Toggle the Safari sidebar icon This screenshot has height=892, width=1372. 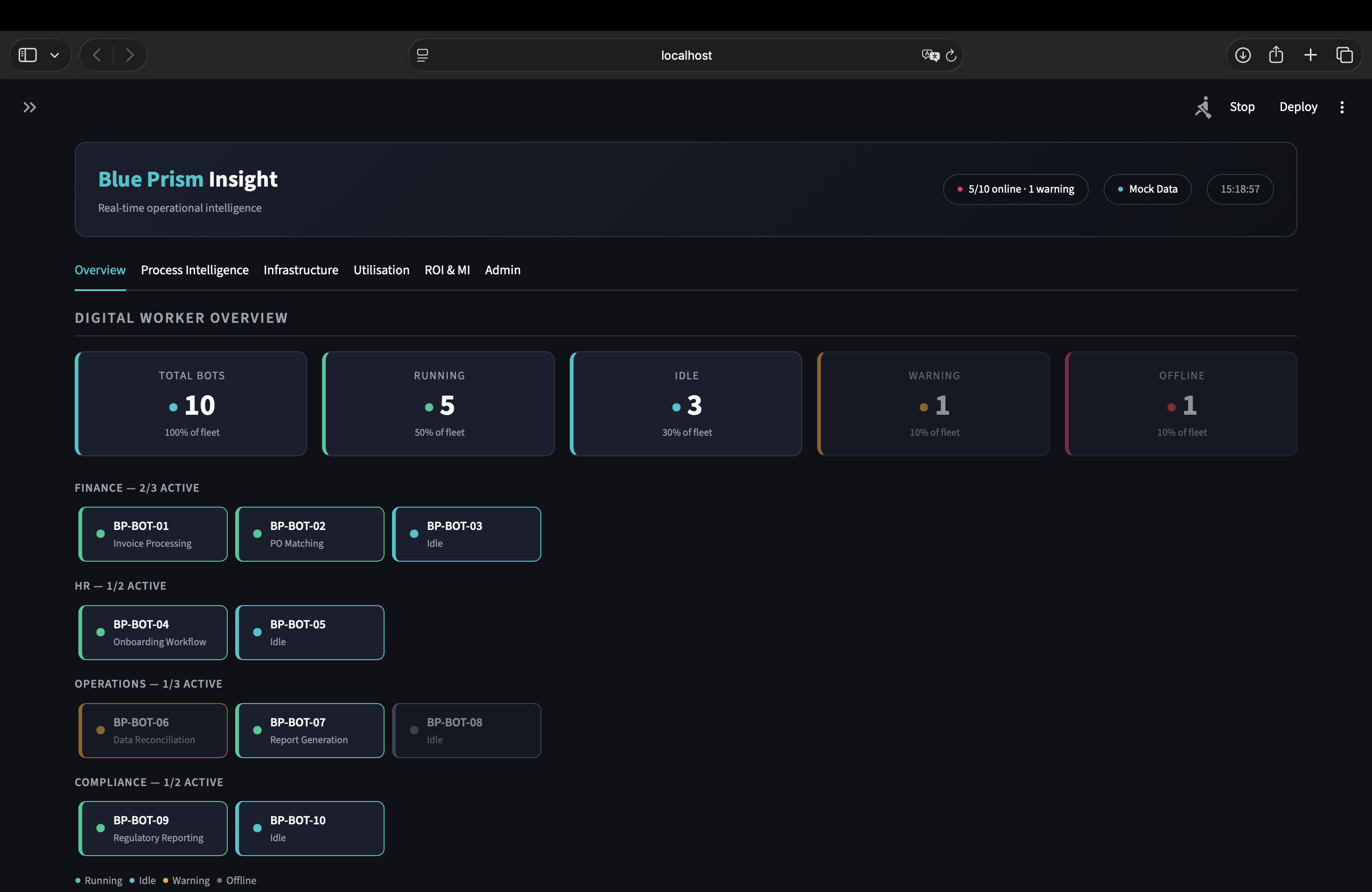click(27, 55)
